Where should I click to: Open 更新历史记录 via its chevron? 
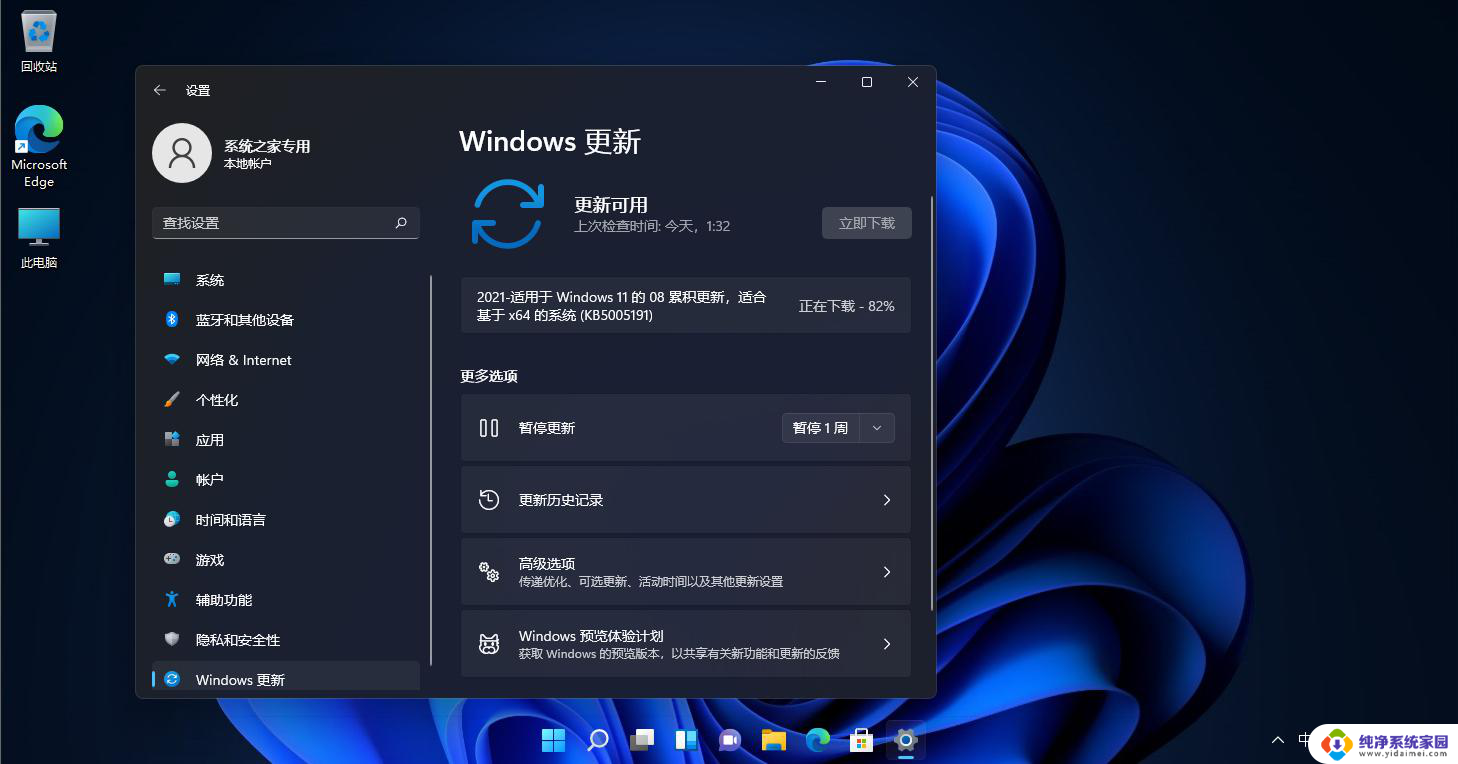(x=886, y=500)
